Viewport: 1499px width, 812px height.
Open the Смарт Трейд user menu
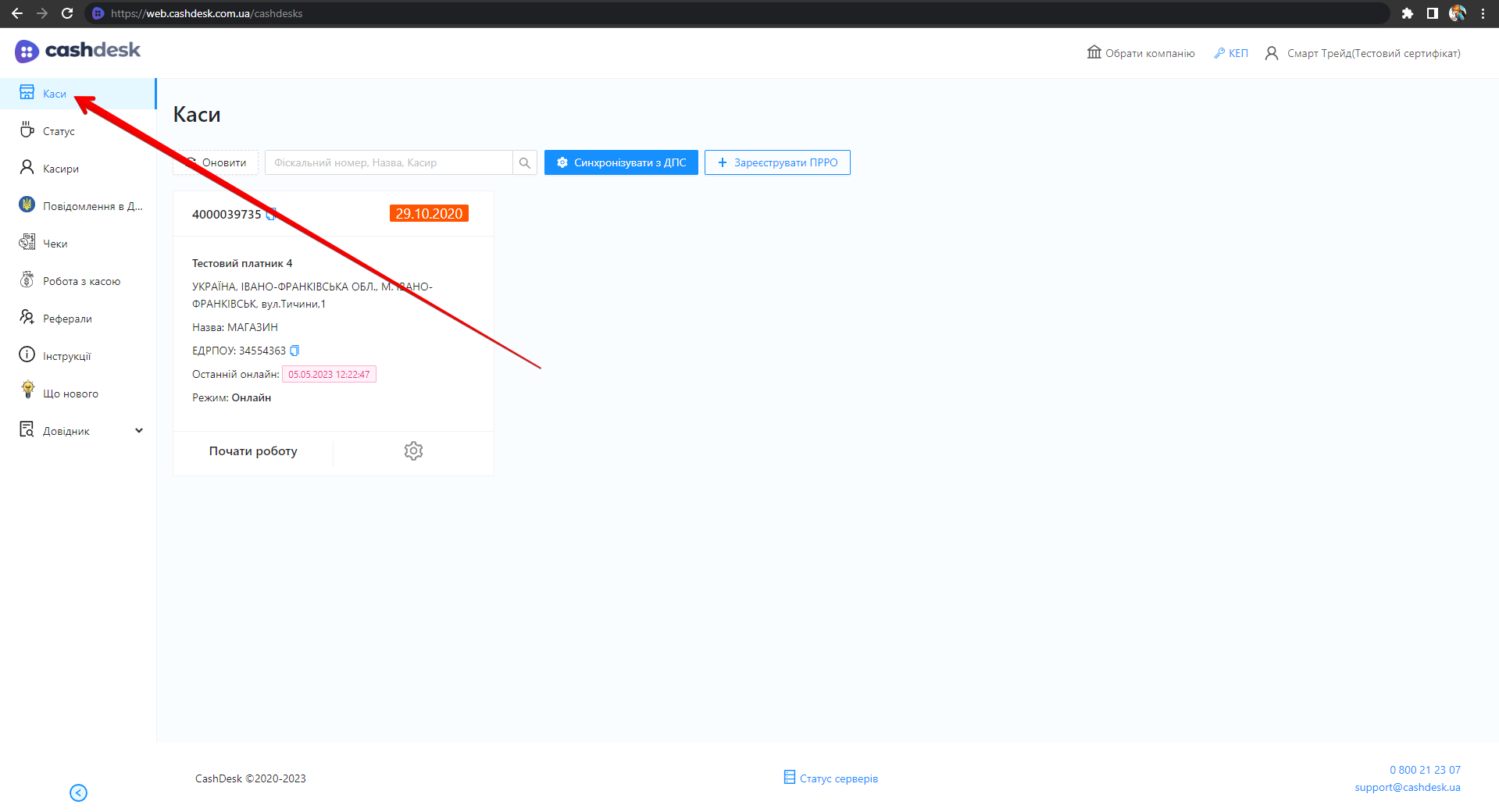[x=1363, y=53]
